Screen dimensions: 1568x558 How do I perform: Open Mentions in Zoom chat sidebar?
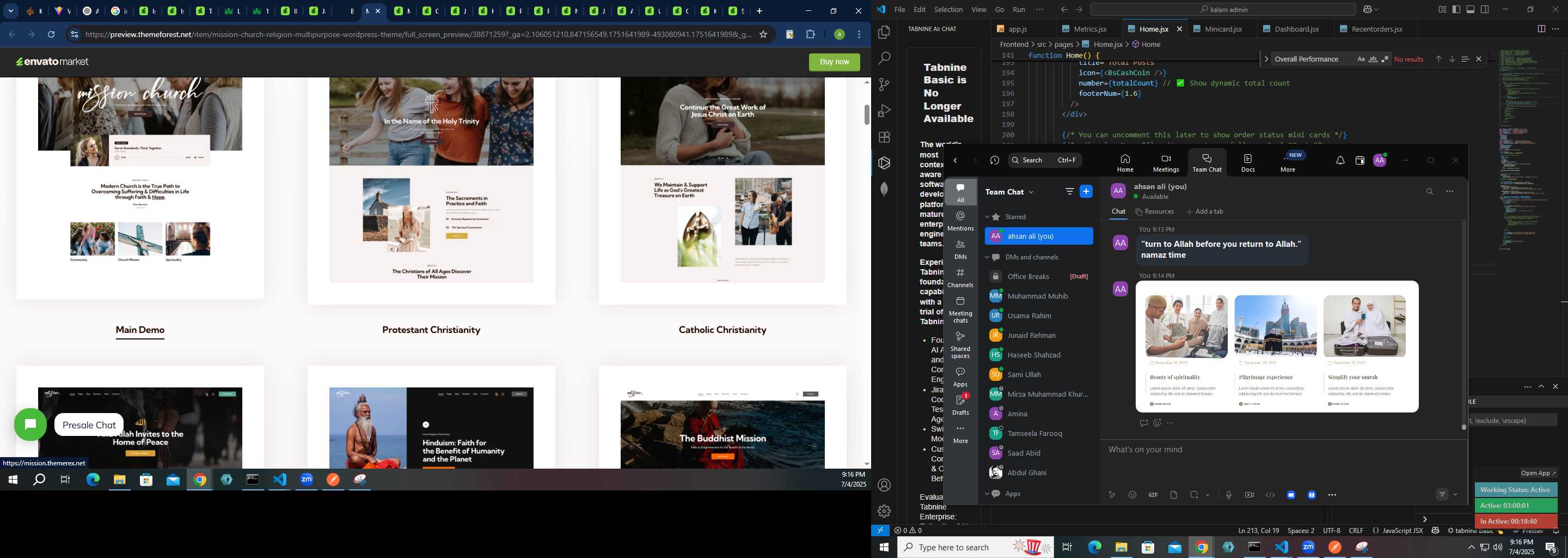960,221
